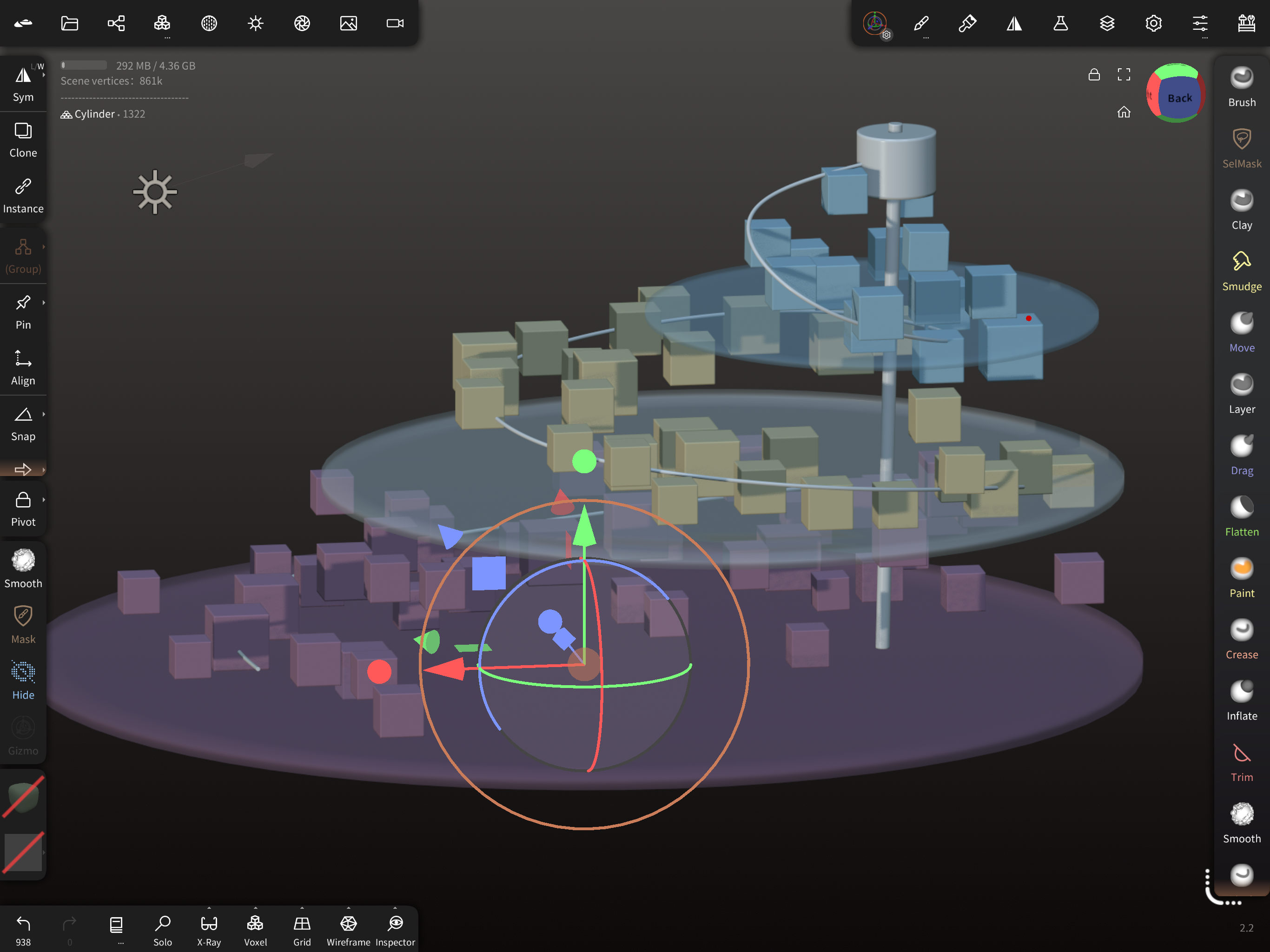Image resolution: width=1270 pixels, height=952 pixels.
Task: Open the lighting sun settings
Action: (x=256, y=24)
